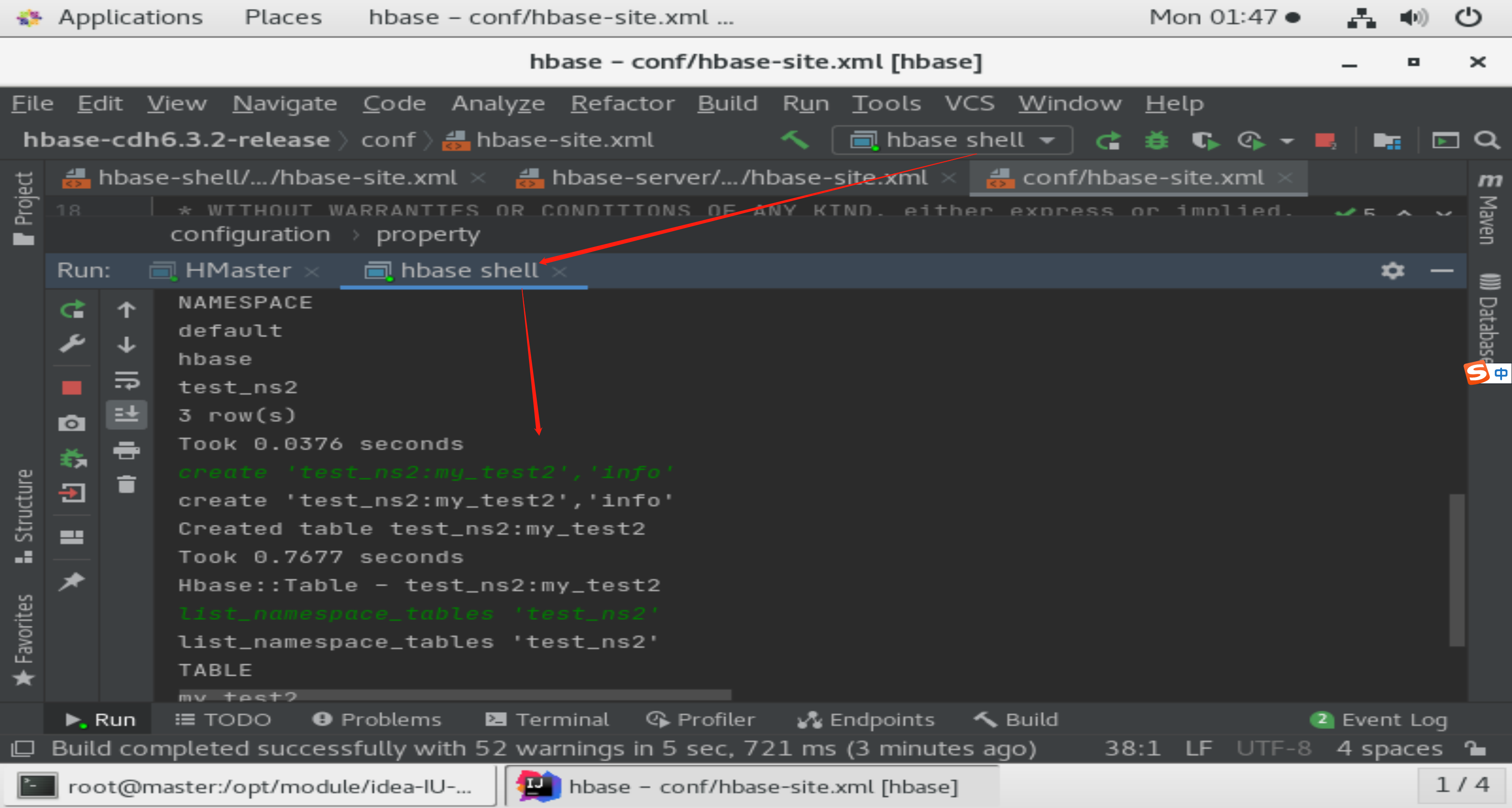The width and height of the screenshot is (1512, 808).
Task: Toggle the pin tab icon
Action: coord(72,581)
